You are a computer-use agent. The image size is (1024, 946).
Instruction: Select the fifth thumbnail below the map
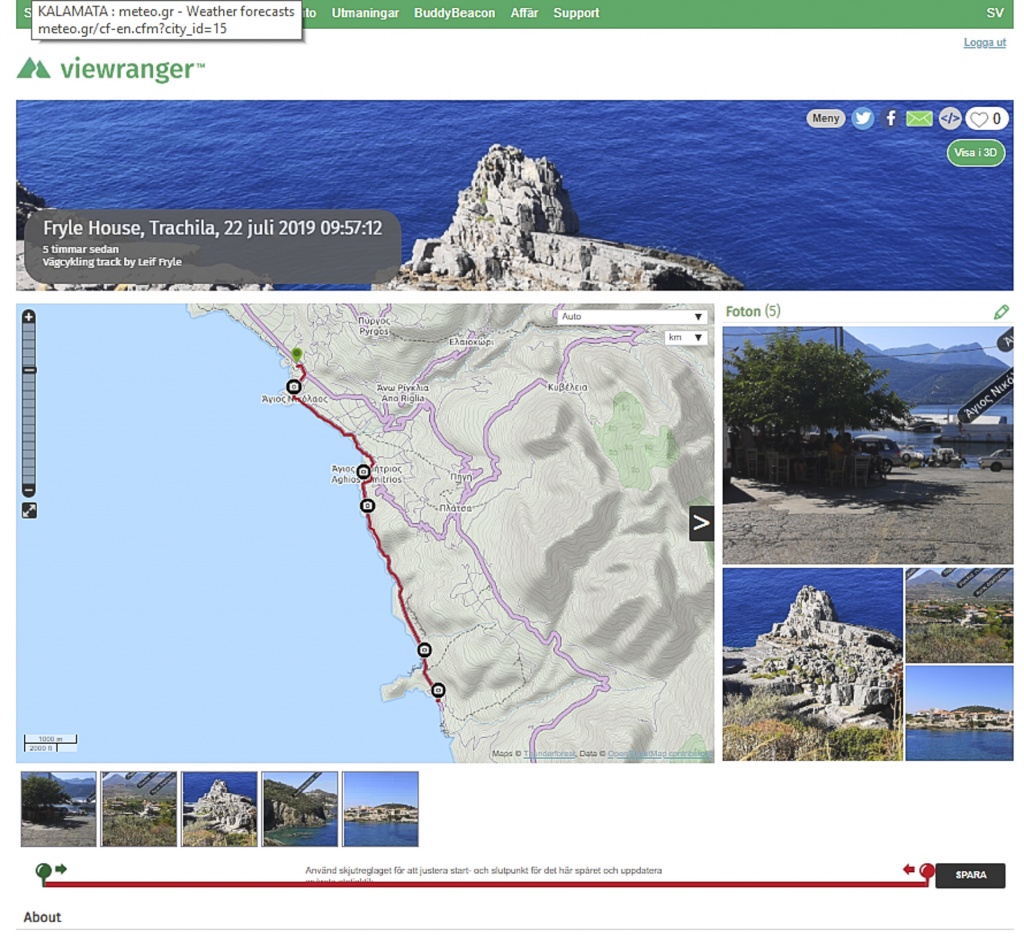click(x=380, y=809)
